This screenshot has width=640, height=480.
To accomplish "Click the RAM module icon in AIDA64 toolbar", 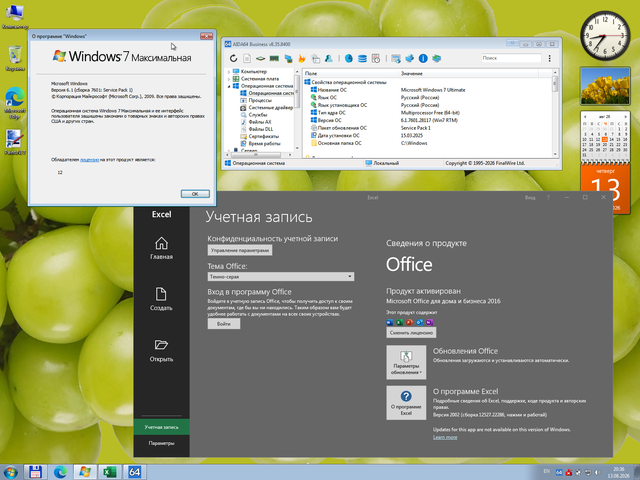I will (274, 58).
